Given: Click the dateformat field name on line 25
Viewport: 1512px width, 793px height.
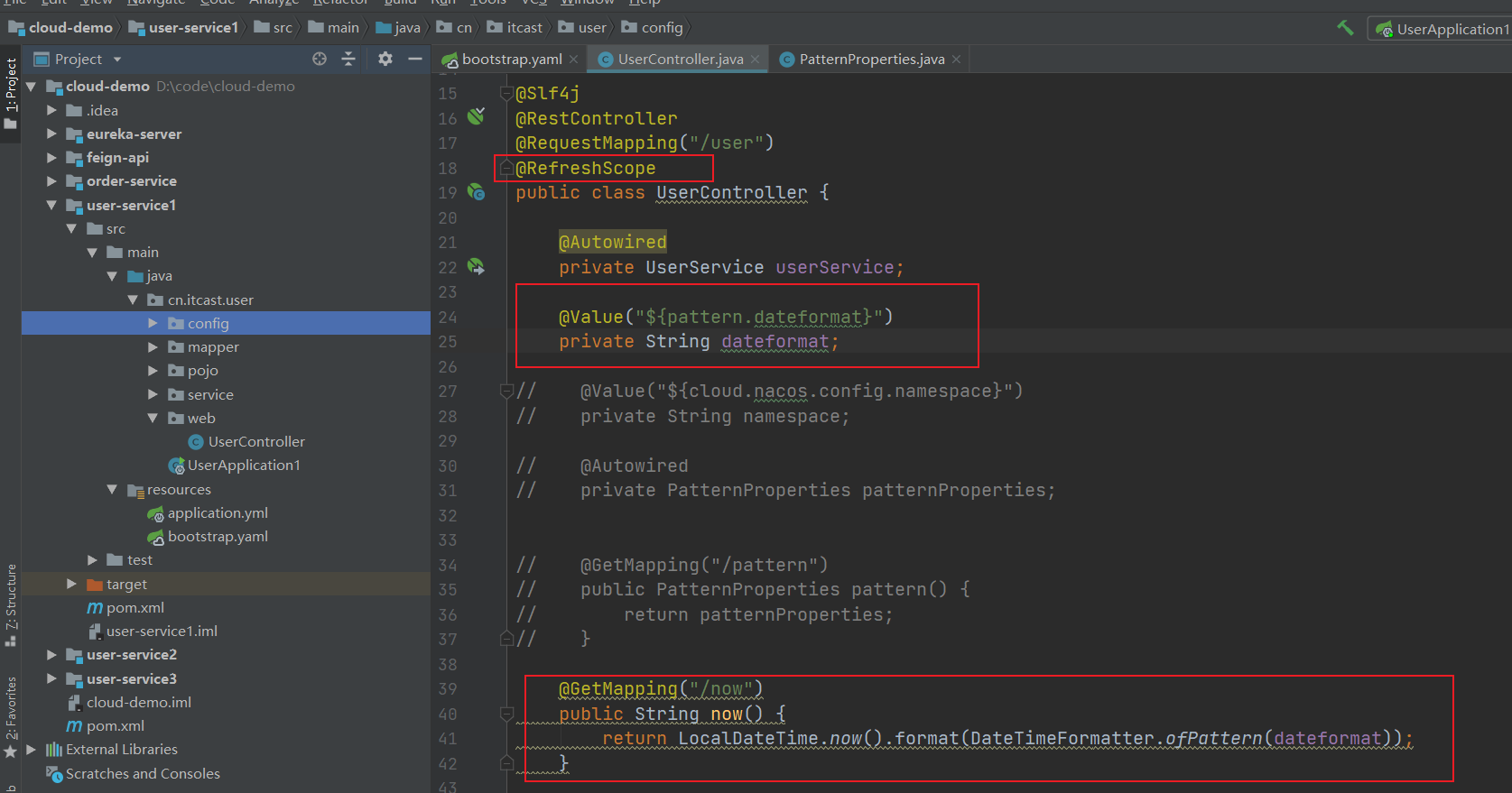Looking at the screenshot, I should [x=775, y=341].
